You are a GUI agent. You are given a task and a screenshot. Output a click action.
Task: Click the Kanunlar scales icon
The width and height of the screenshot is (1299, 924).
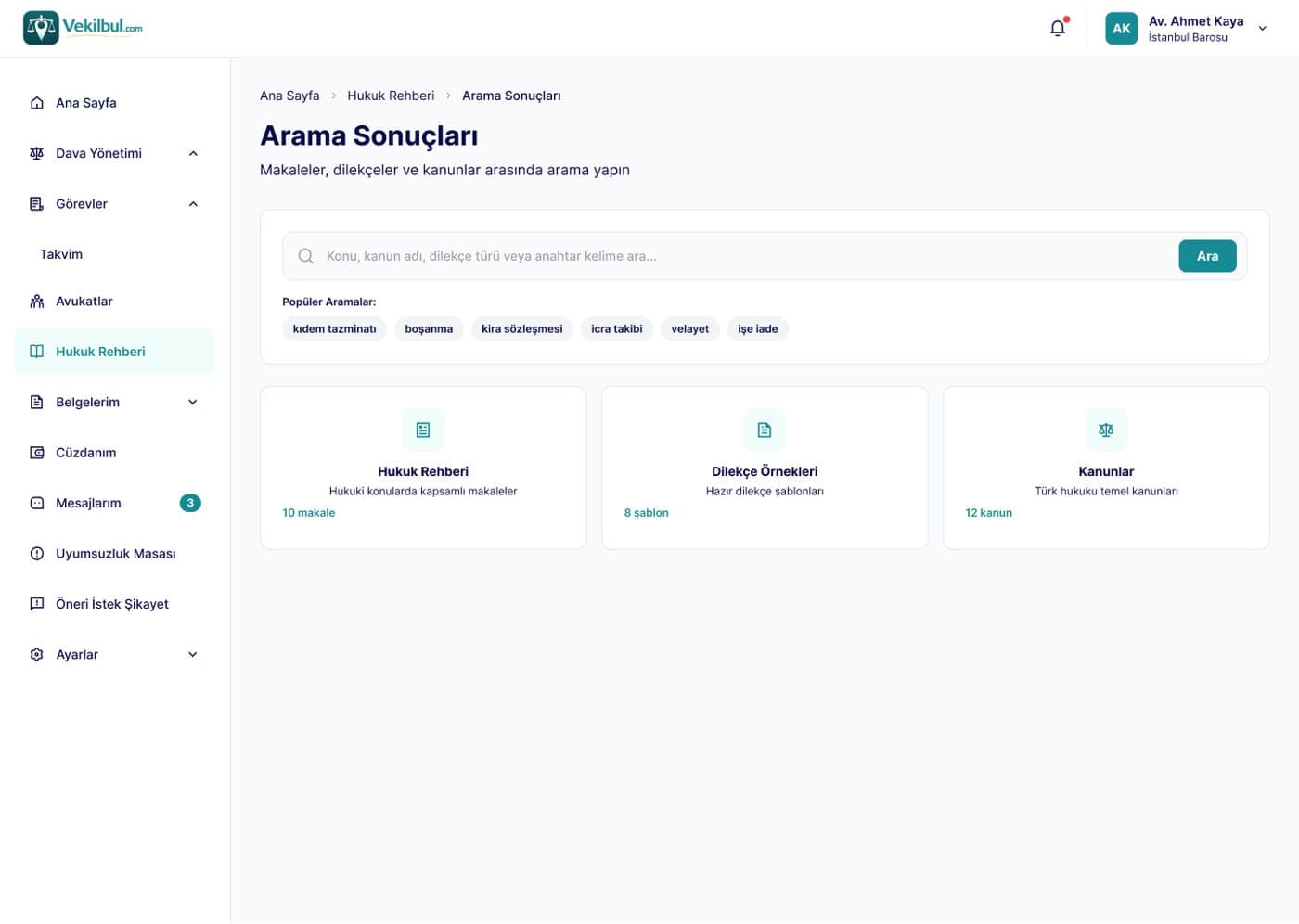(1106, 430)
